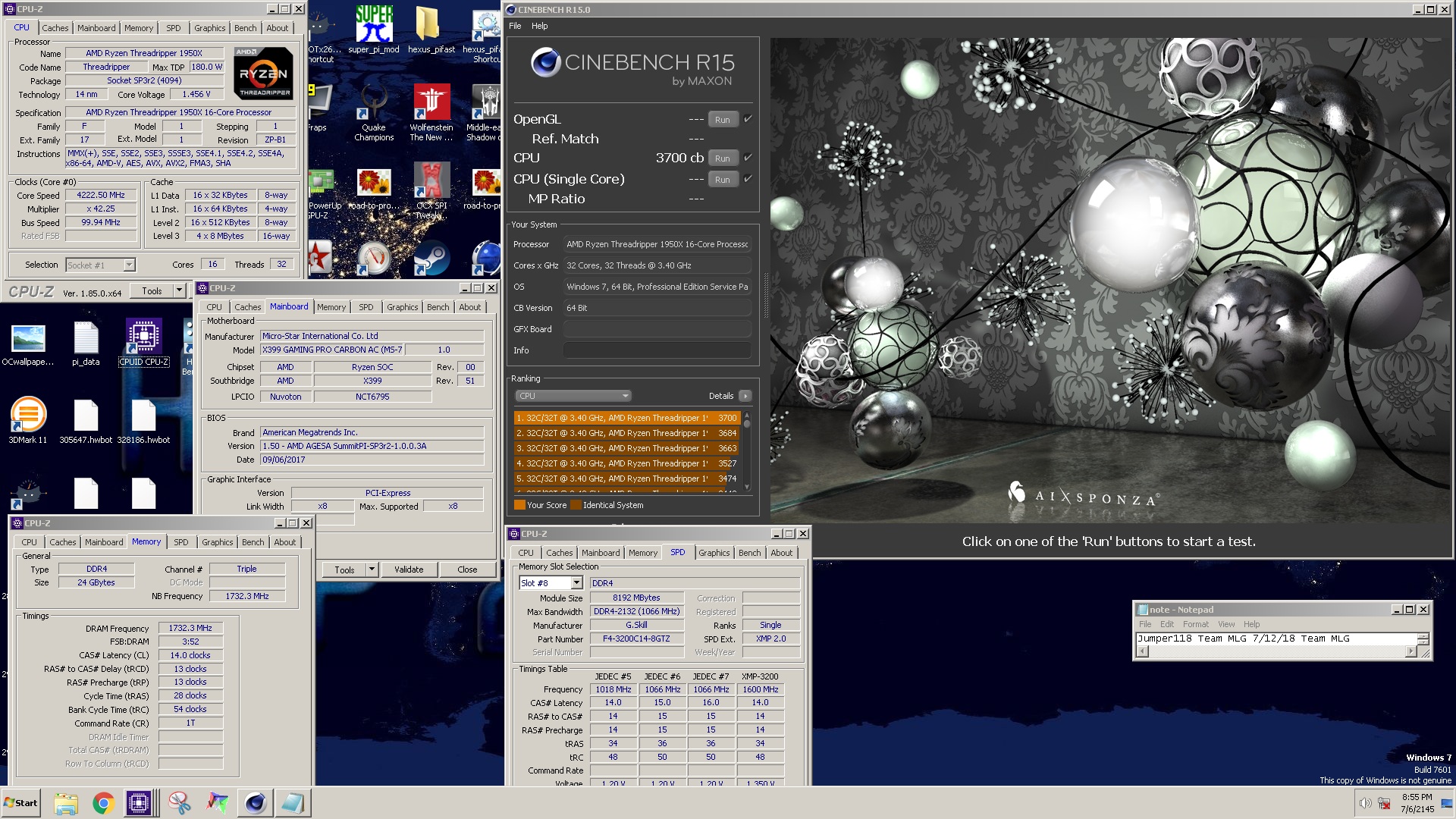Open the first road-to-pro image icon

click(373, 188)
